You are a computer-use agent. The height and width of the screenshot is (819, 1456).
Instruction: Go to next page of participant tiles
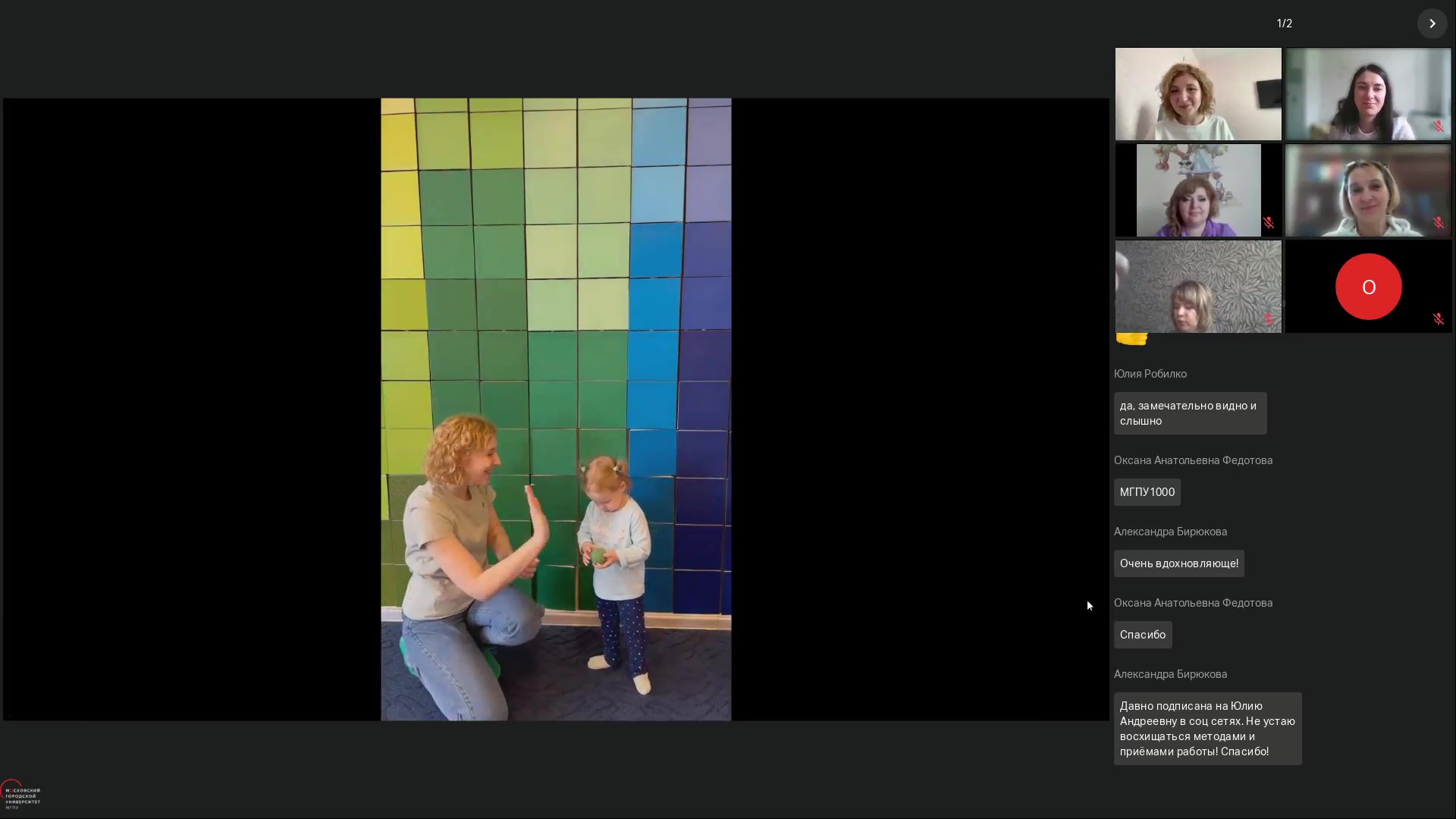tap(1432, 24)
